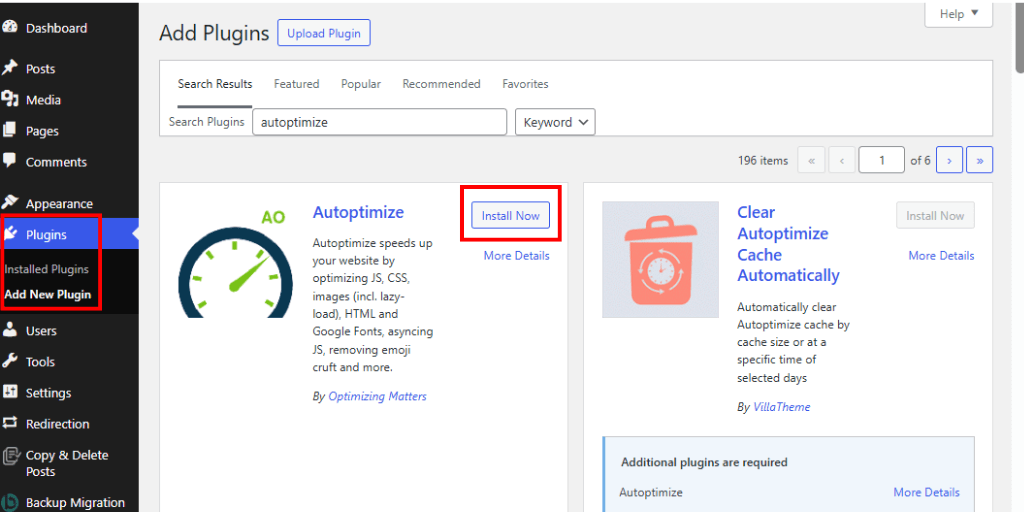Viewport: 1024px width, 512px height.
Task: Click the current page number field
Action: pyautogui.click(x=882, y=160)
